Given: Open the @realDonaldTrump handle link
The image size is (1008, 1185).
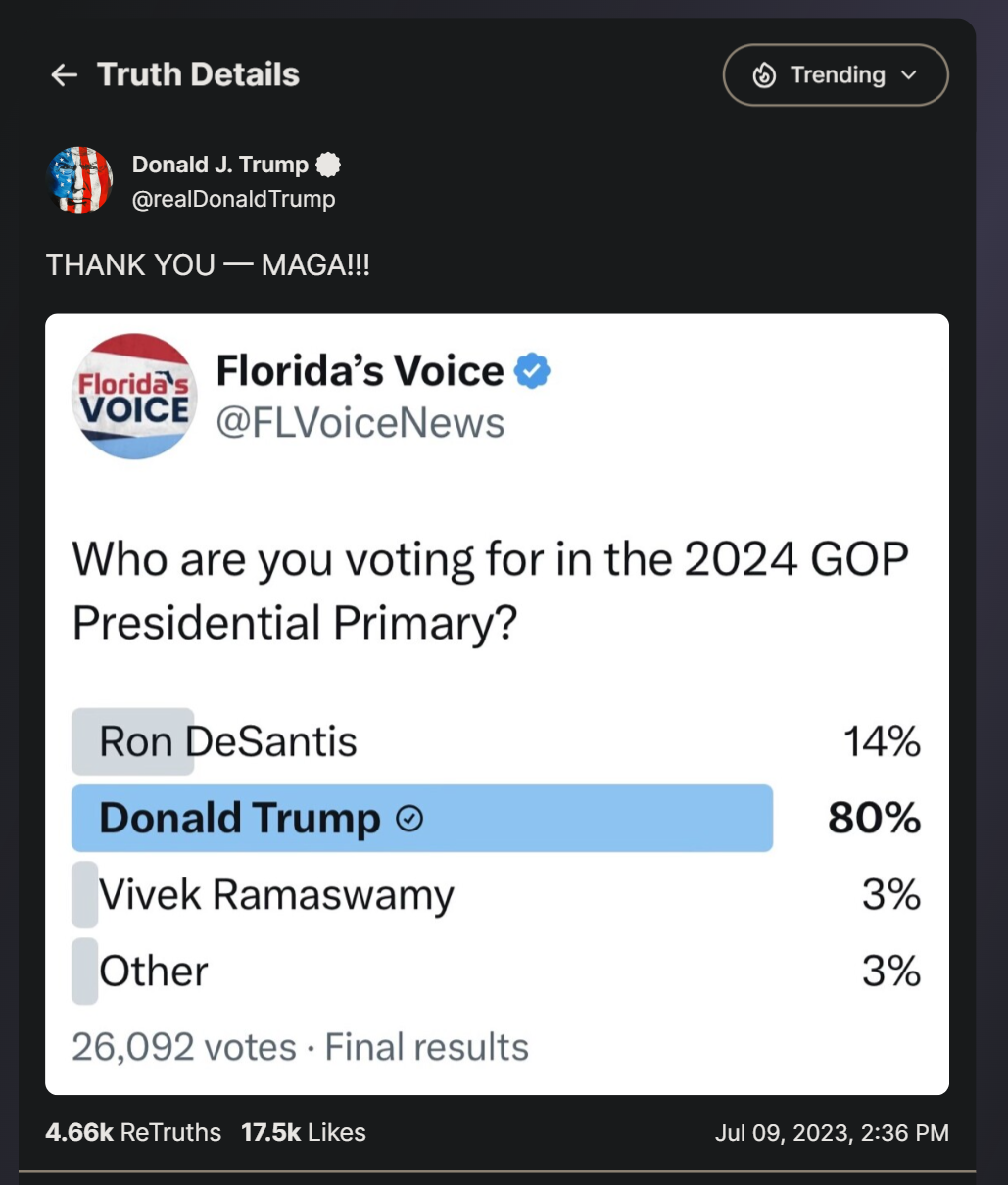Looking at the screenshot, I should coord(233,199).
